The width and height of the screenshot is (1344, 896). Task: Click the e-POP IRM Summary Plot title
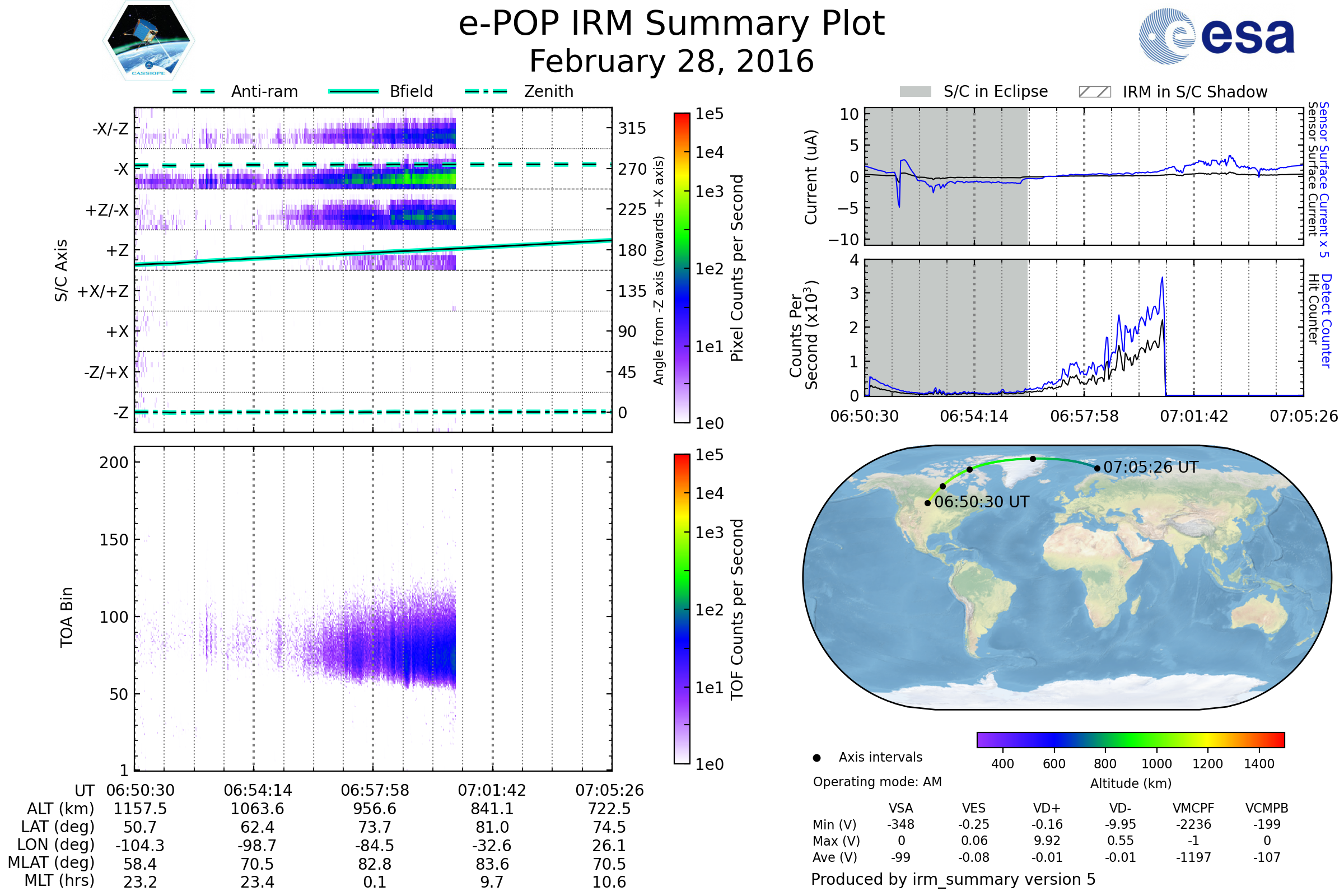671,24
